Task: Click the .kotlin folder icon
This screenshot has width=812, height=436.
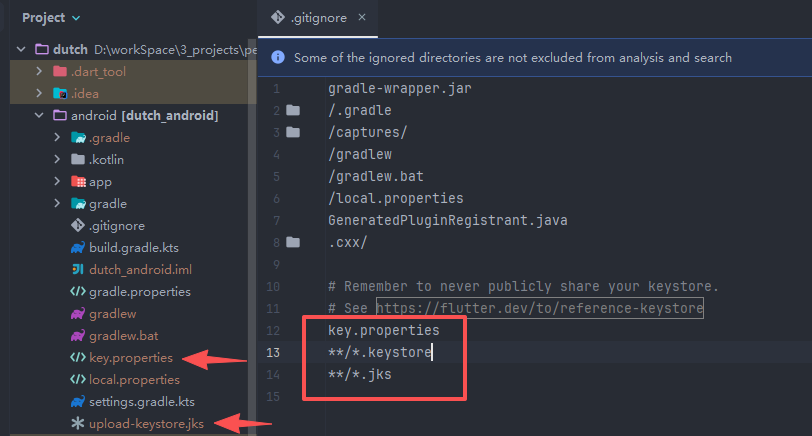Action: [77, 159]
